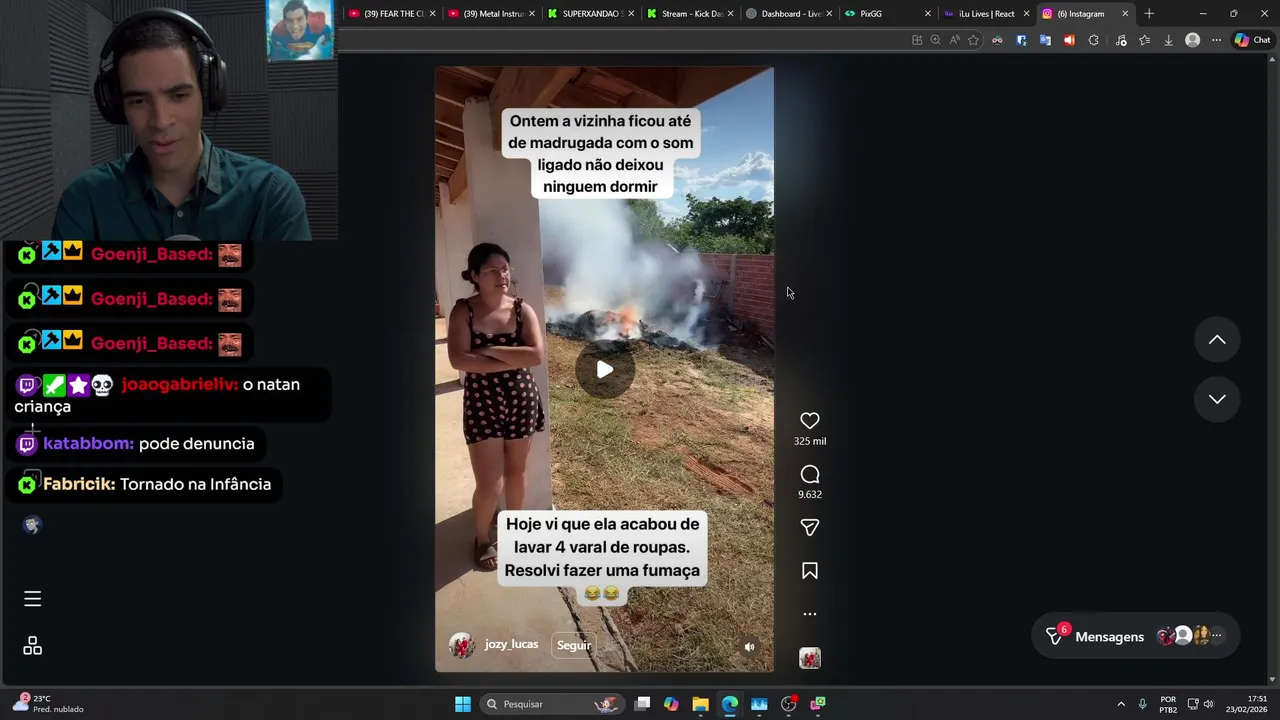The image size is (1280, 720).
Task: Open Microsoft Edge from the taskbar
Action: 729,704
